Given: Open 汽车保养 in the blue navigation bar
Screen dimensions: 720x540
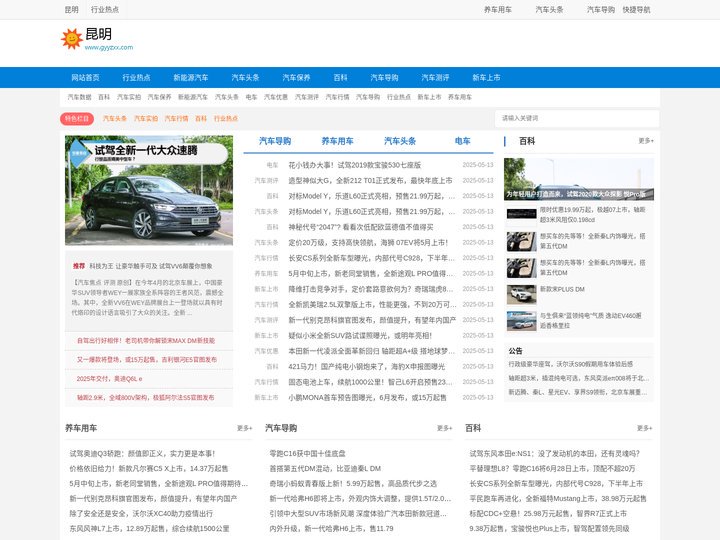Looking at the screenshot, I should [x=296, y=78].
